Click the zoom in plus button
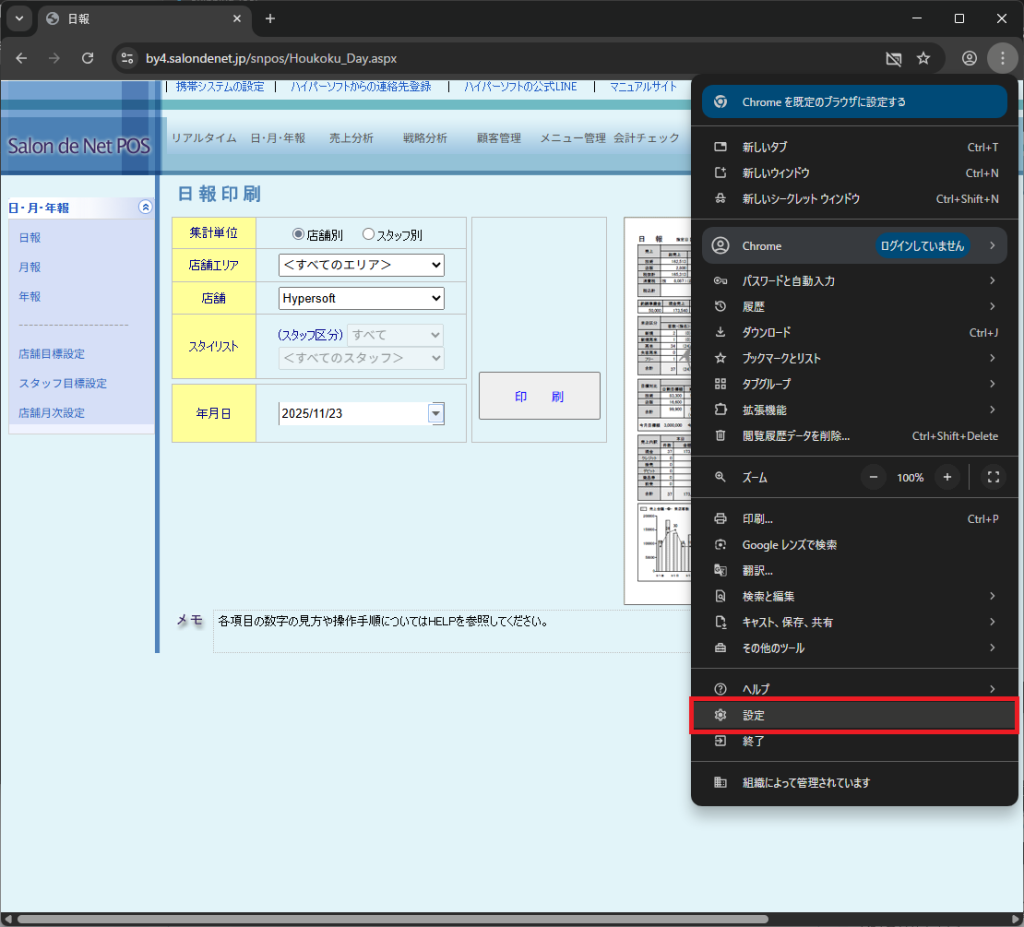Viewport: 1024px width, 927px height. 947,477
